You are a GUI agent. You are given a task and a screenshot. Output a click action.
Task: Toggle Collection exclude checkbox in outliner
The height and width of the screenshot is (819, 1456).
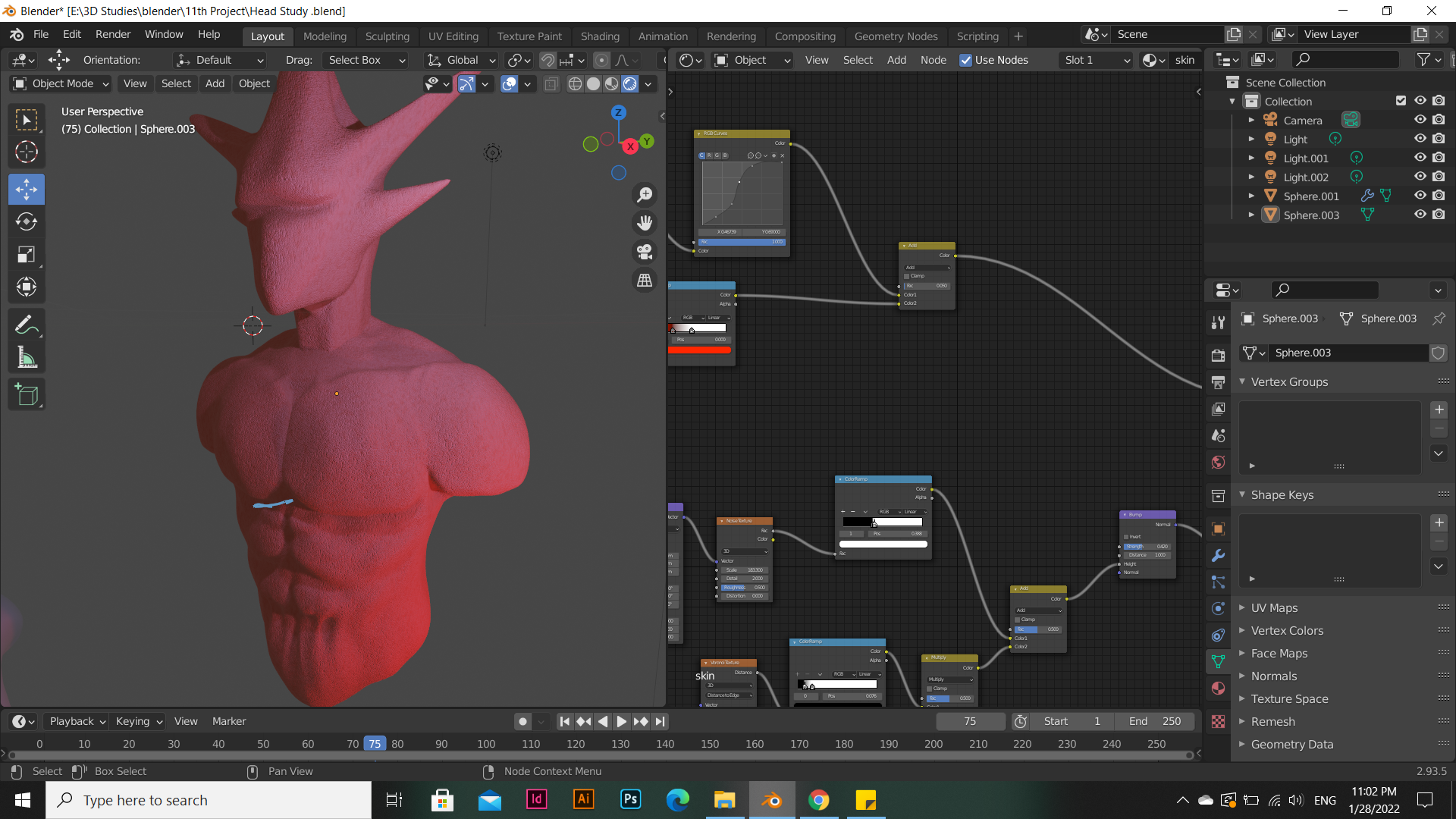[x=1401, y=101]
